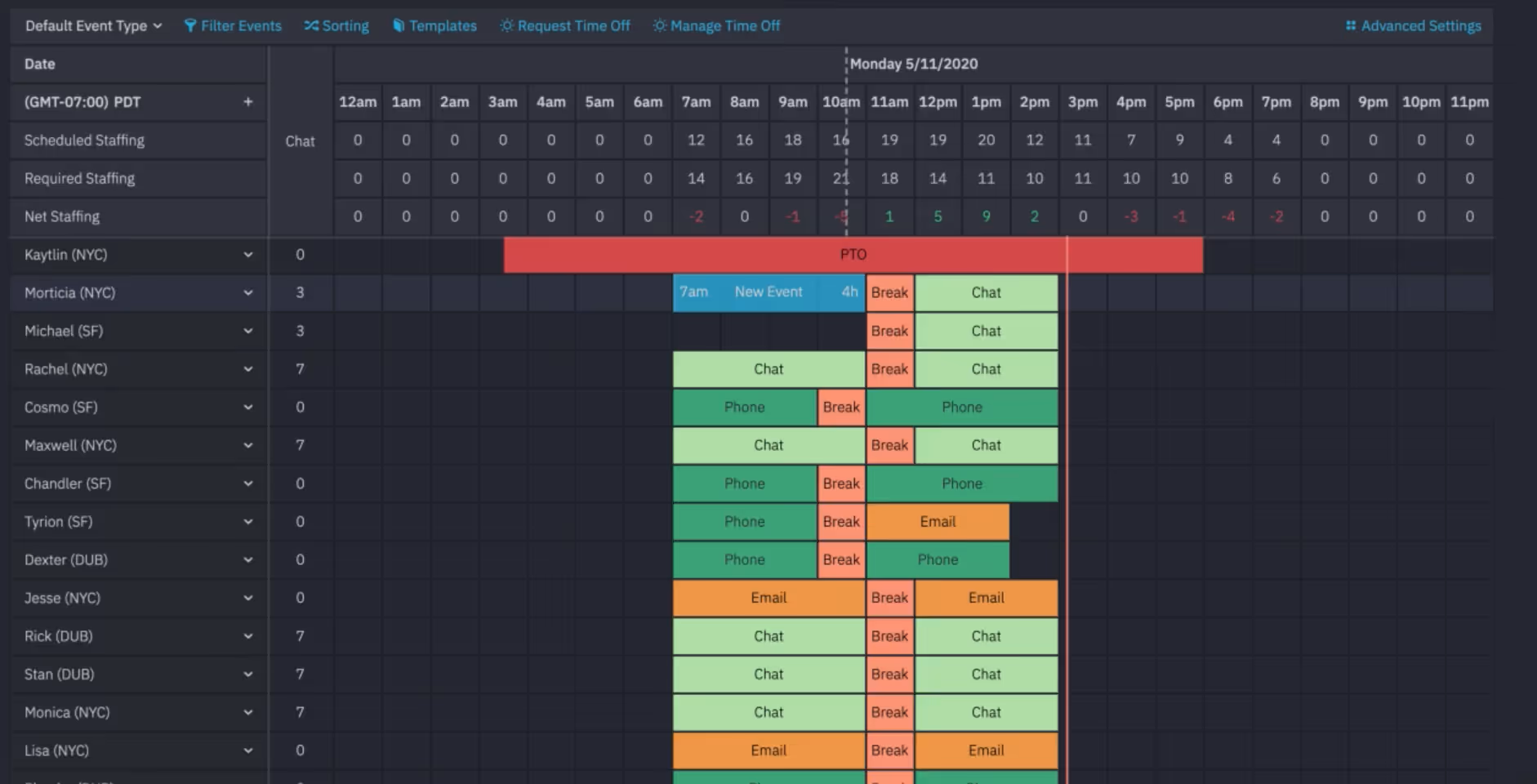1537x784 pixels.
Task: Select Rachel's morning Chat block
Action: coord(768,369)
